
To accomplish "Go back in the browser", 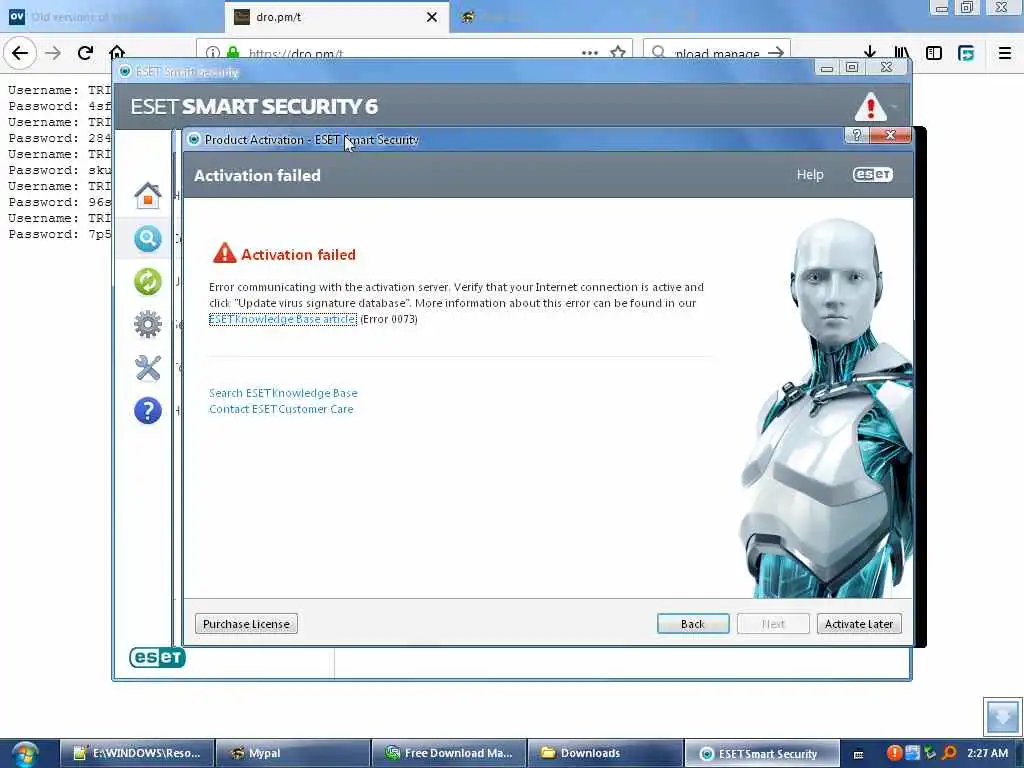I will (20, 53).
